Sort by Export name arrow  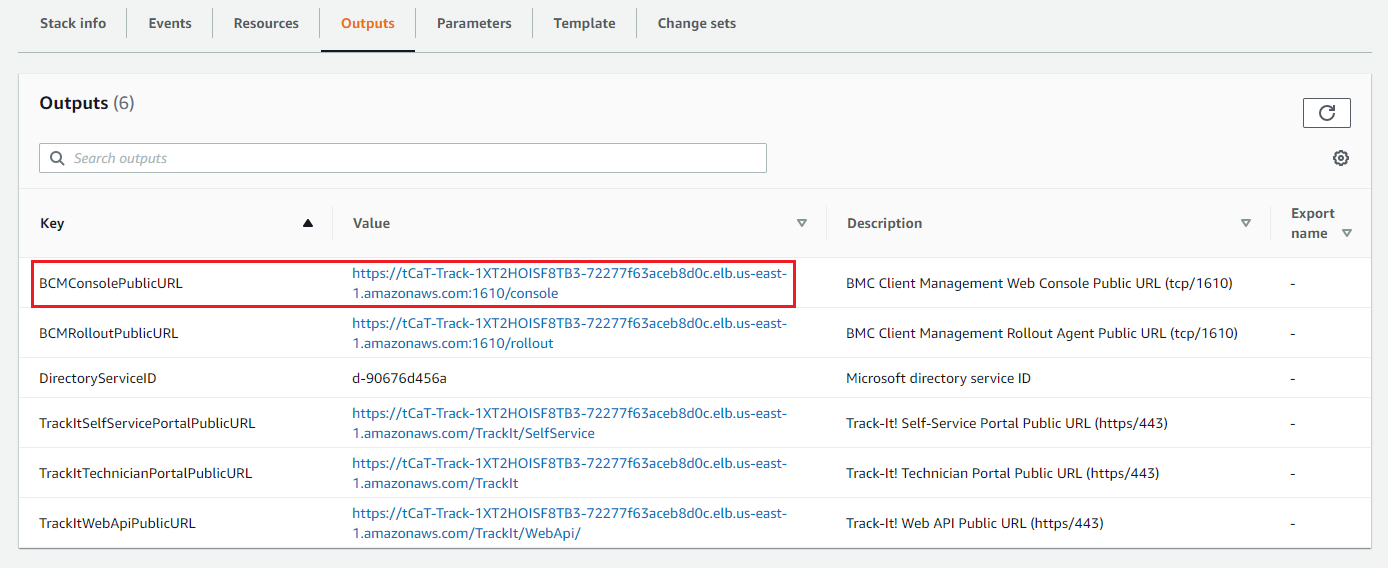(1347, 233)
